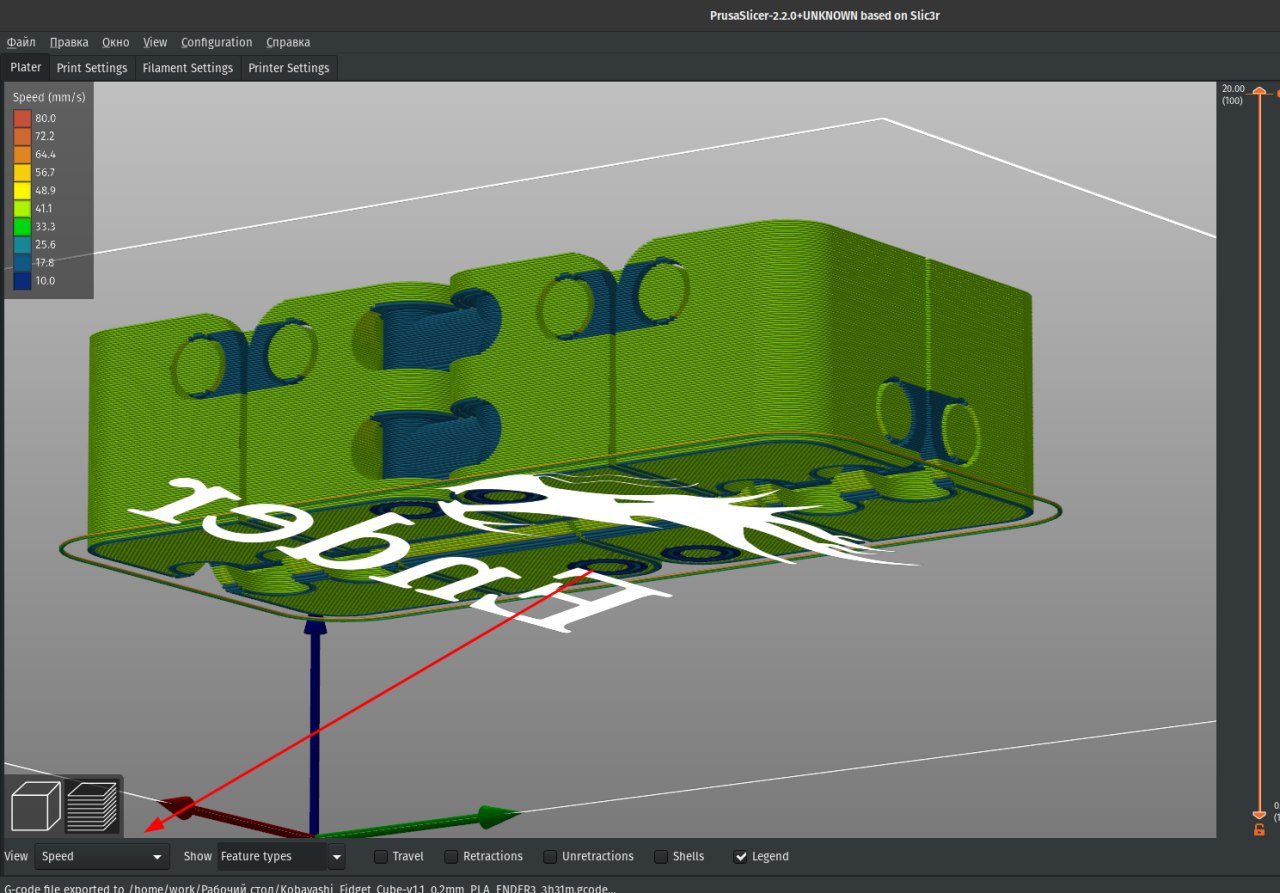The width and height of the screenshot is (1280, 893).
Task: Open the Справка menu
Action: [x=288, y=42]
